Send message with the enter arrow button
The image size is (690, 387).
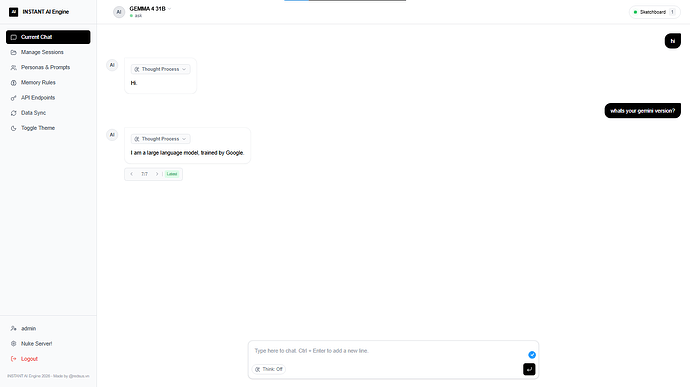pos(529,369)
